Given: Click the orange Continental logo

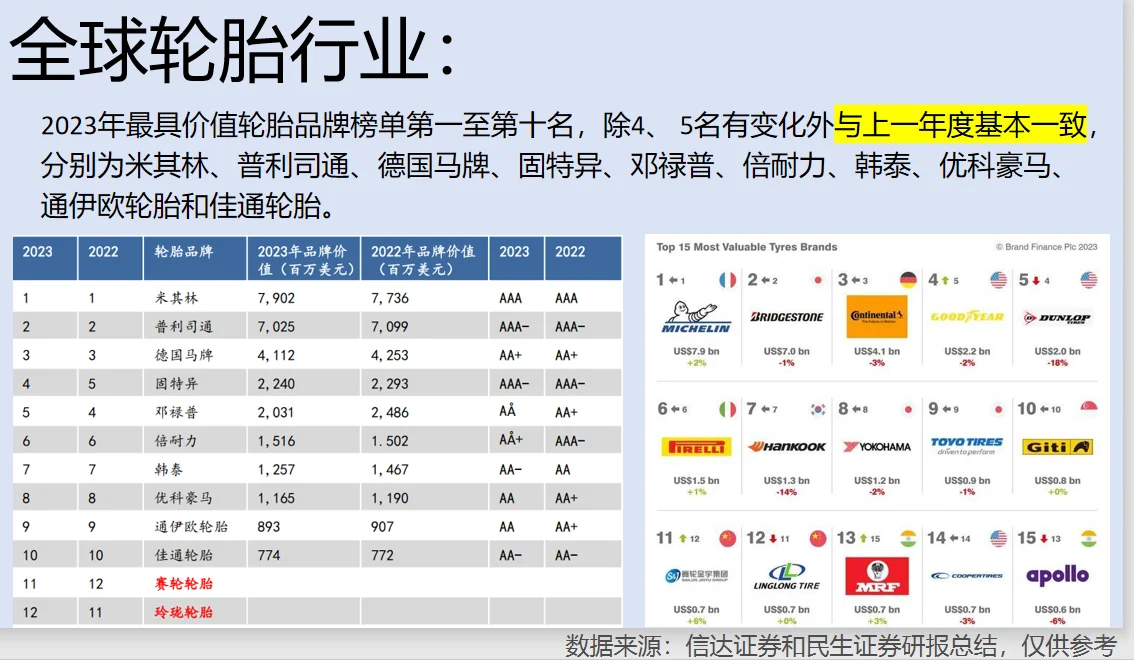Looking at the screenshot, I should coord(877,317).
